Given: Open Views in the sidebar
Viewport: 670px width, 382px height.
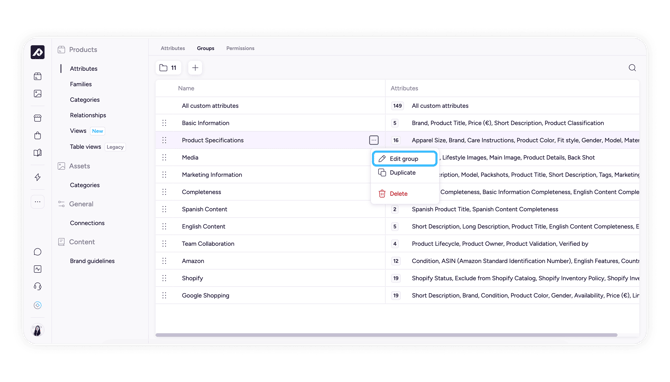Looking at the screenshot, I should 78,131.
